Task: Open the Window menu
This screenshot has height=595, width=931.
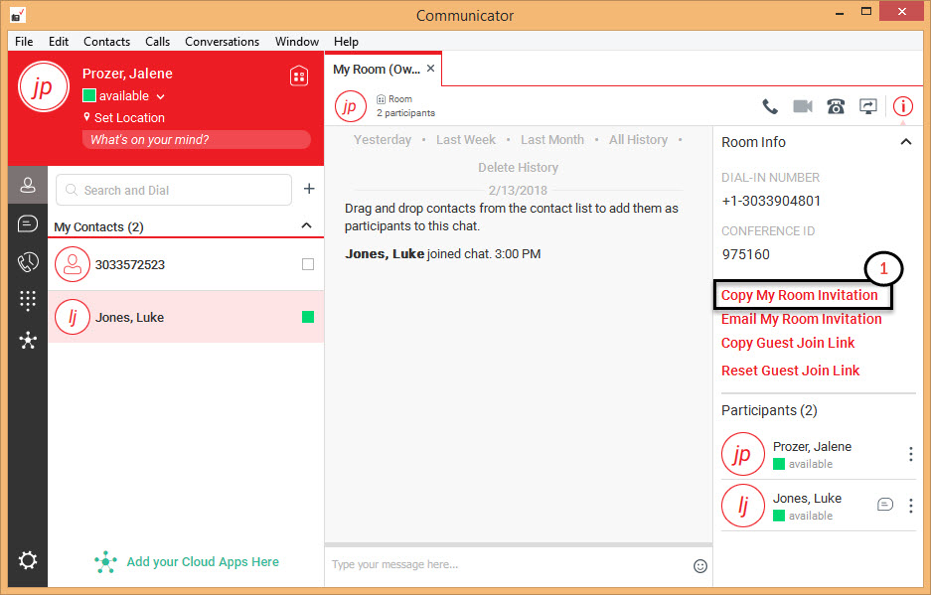Action: click(x=297, y=42)
